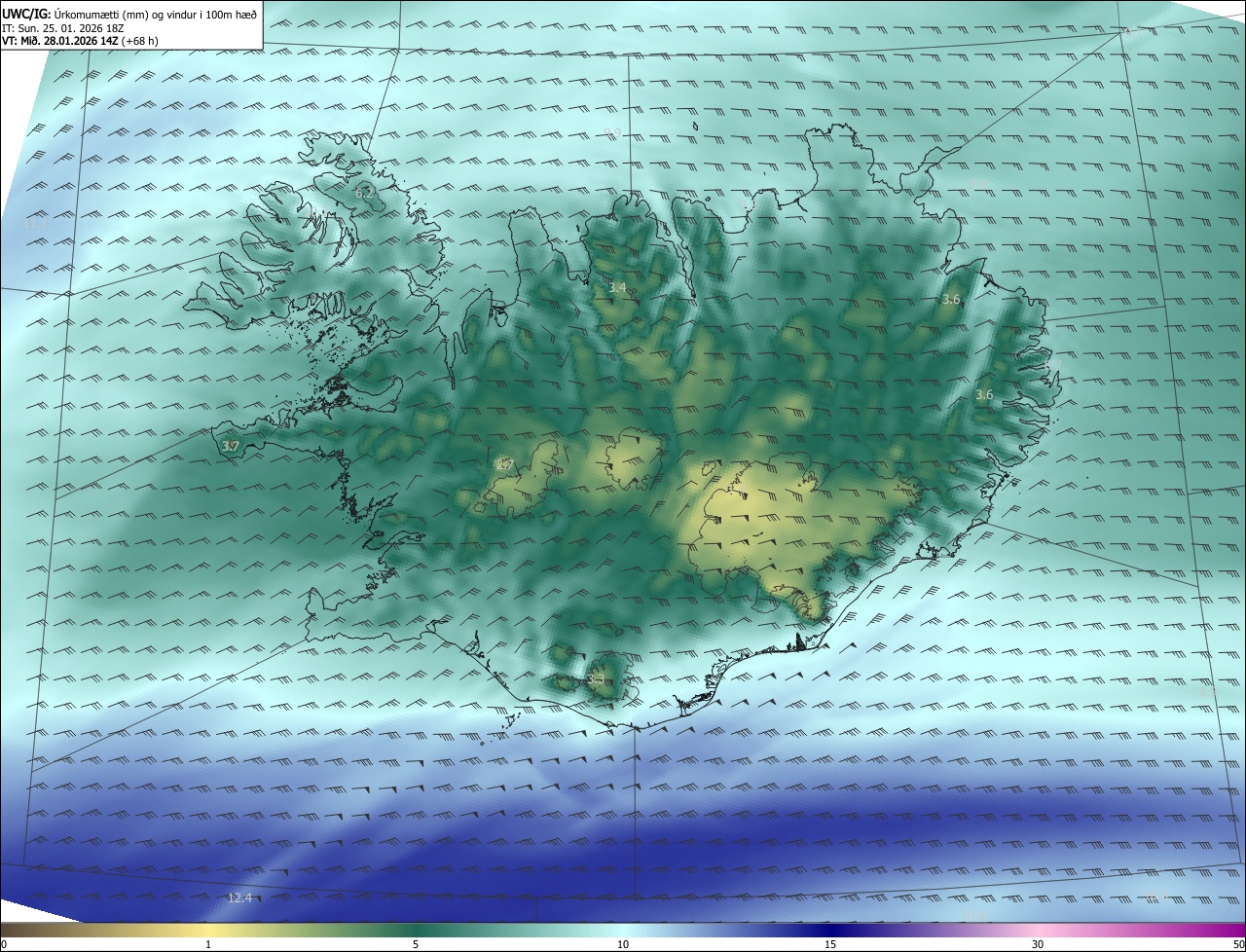Click the 11.1 value label over the sea
Screen dimensions: 1246x952
point(35,225)
